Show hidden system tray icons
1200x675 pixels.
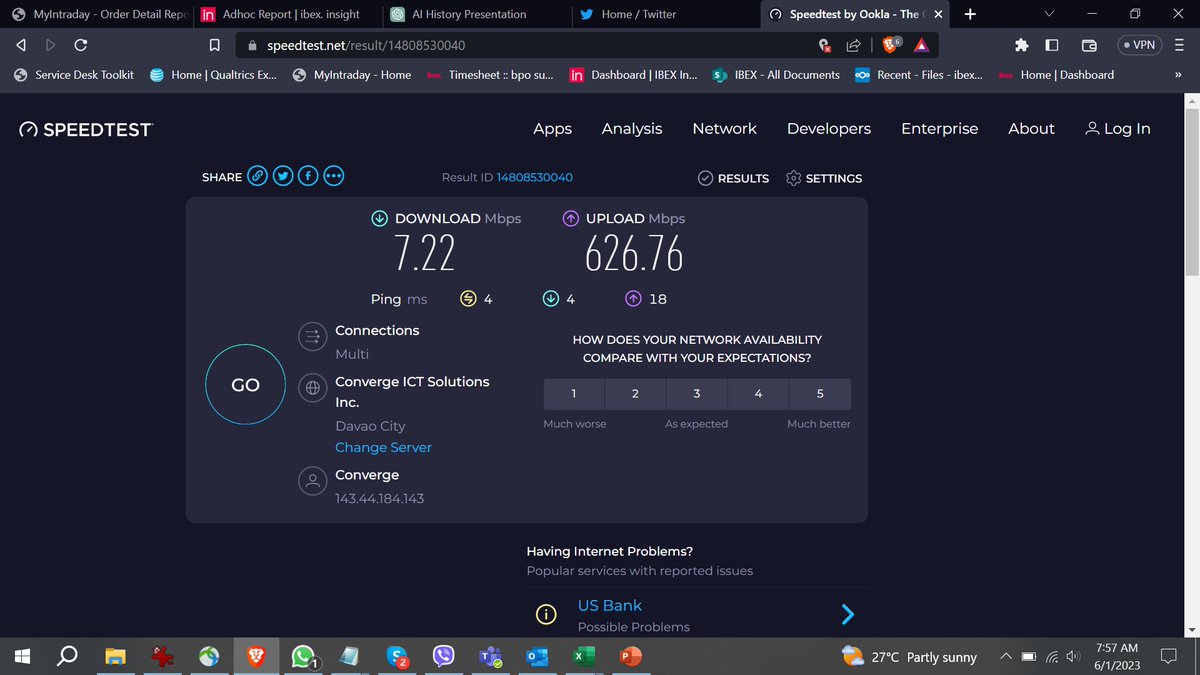pos(1005,657)
